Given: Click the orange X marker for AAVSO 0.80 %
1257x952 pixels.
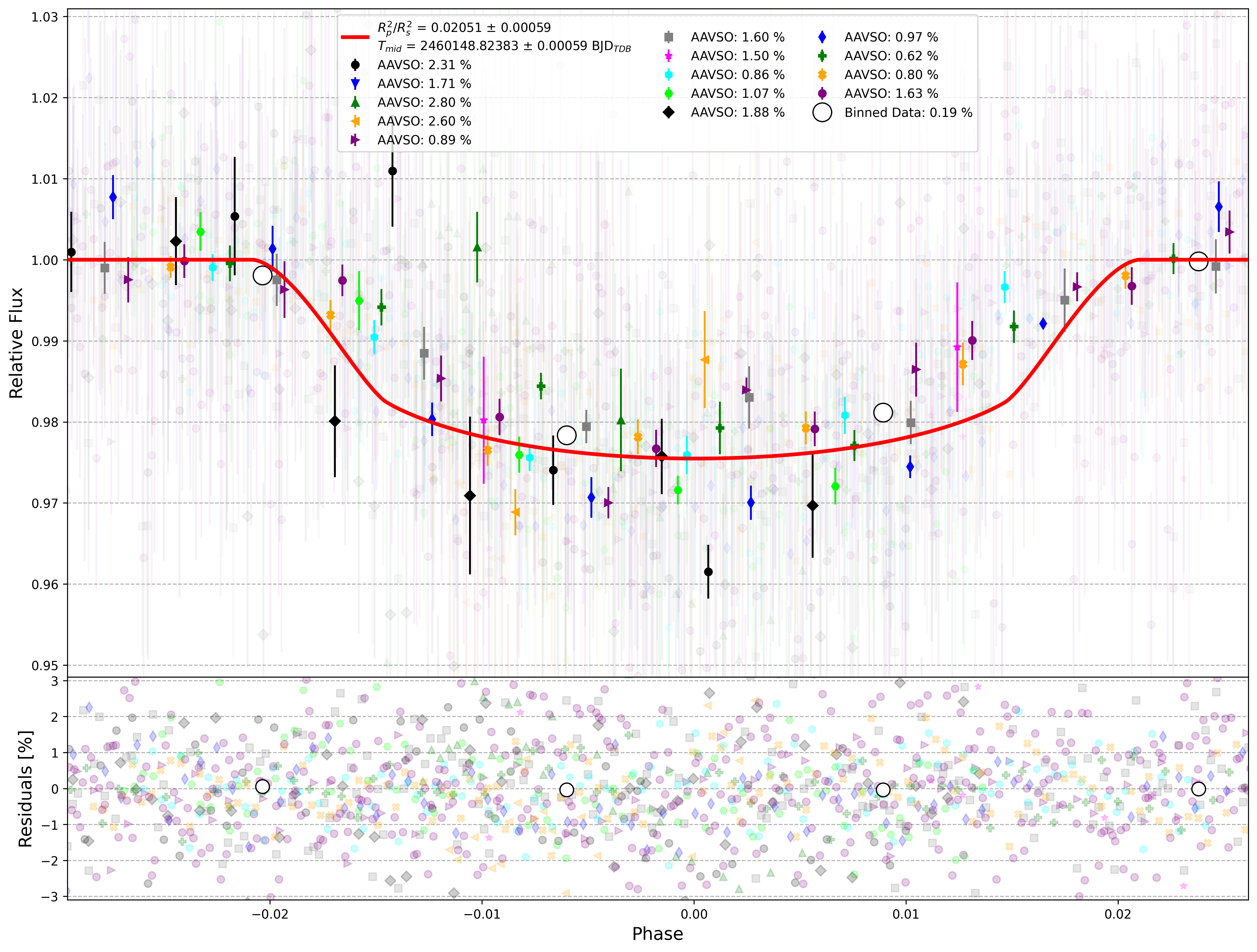Looking at the screenshot, I should (x=822, y=75).
